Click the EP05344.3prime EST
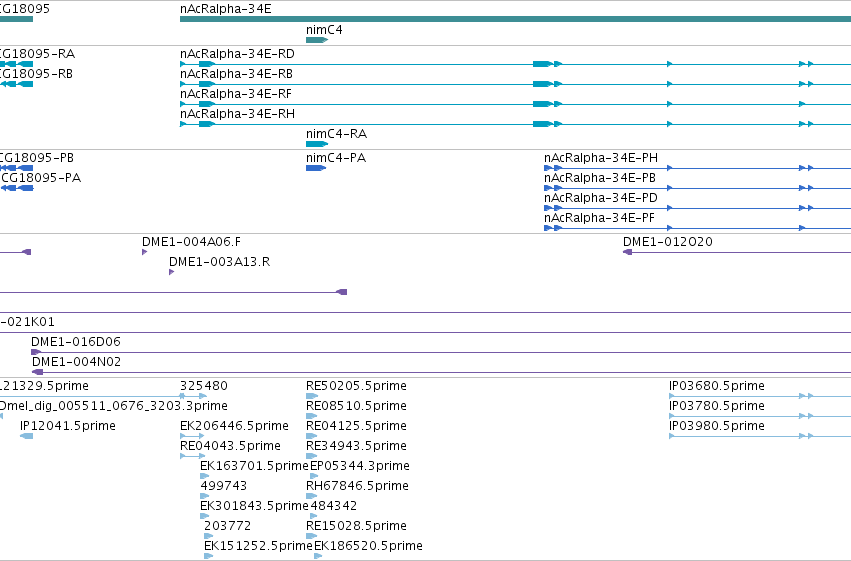This screenshot has width=851, height=561. 314,476
